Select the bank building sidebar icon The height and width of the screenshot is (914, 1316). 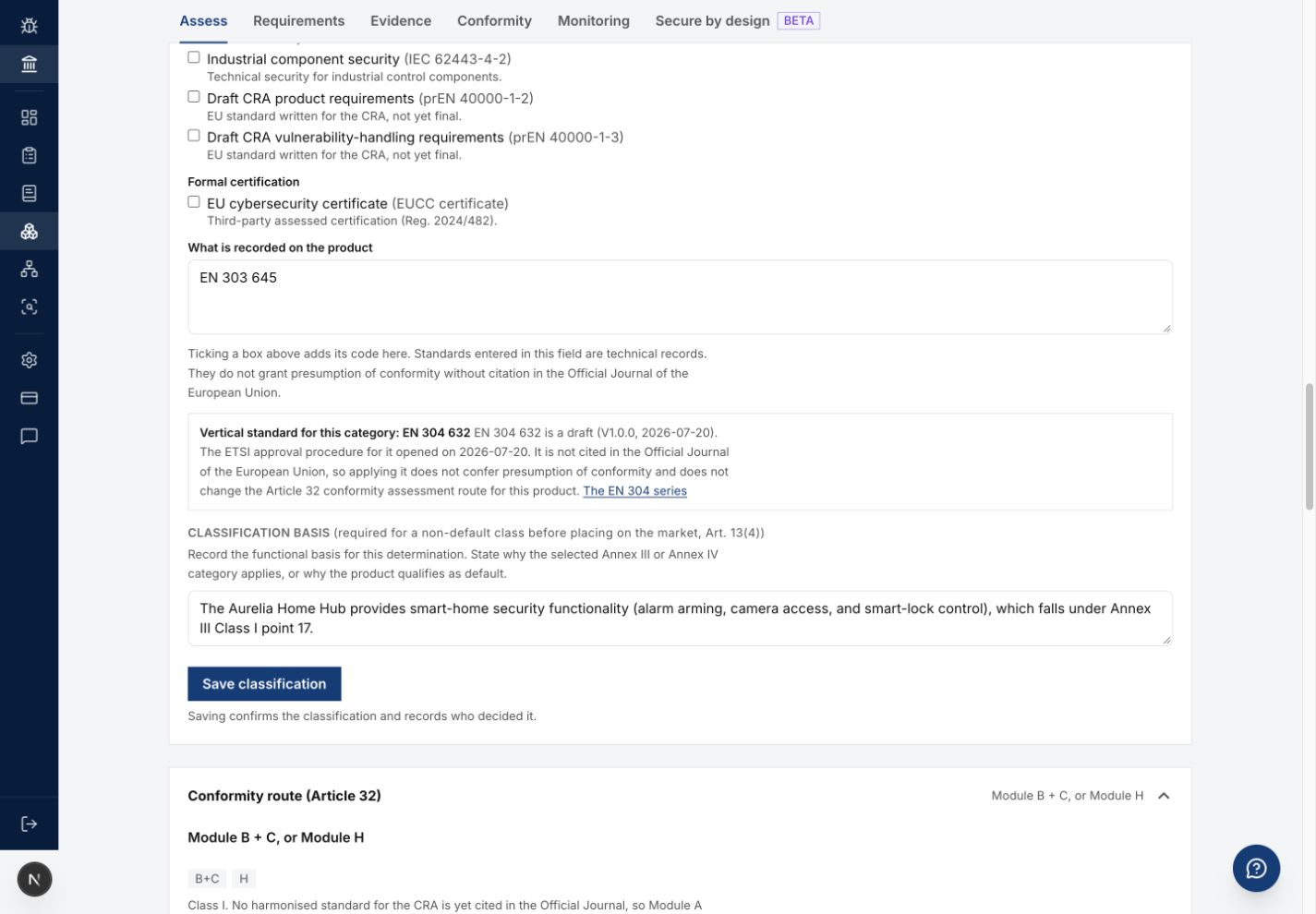pos(29,64)
